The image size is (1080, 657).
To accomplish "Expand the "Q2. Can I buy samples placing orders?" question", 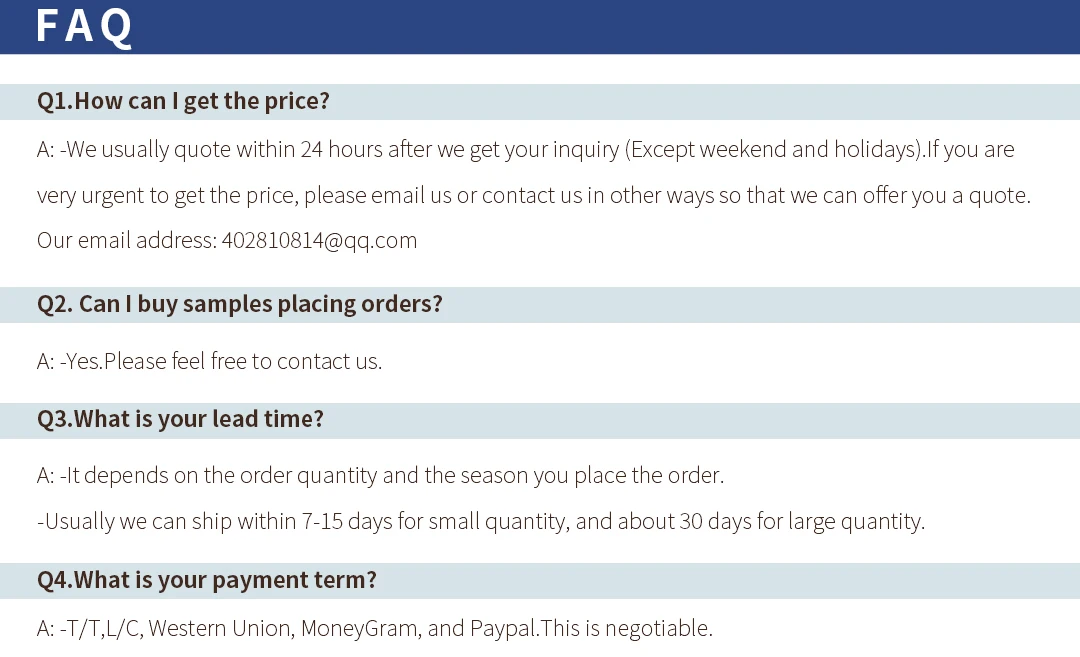I will pyautogui.click(x=240, y=304).
